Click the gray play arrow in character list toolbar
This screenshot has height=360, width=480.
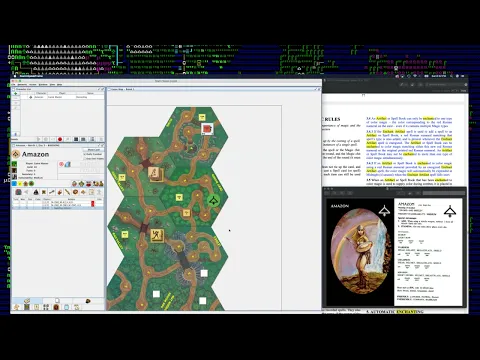pos(39,139)
